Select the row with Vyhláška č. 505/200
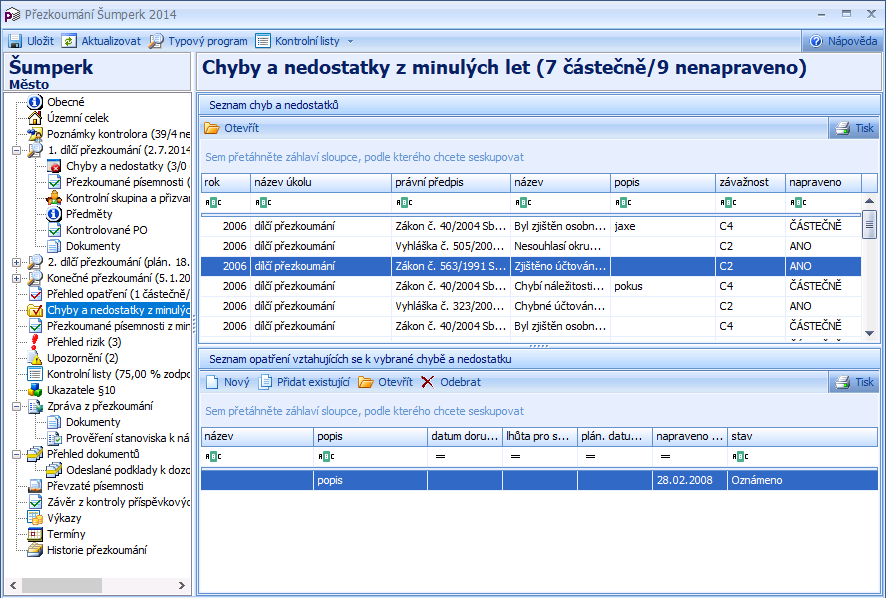The height and width of the screenshot is (598, 886). click(531, 246)
